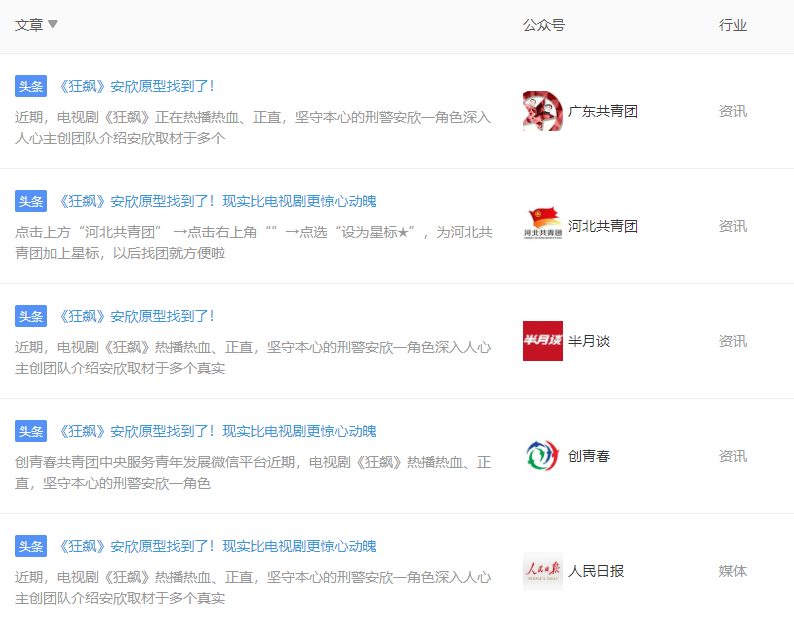Click the 资讯 label in 广东共青团 row
Image resolution: width=794 pixels, height=617 pixels.
(x=732, y=111)
